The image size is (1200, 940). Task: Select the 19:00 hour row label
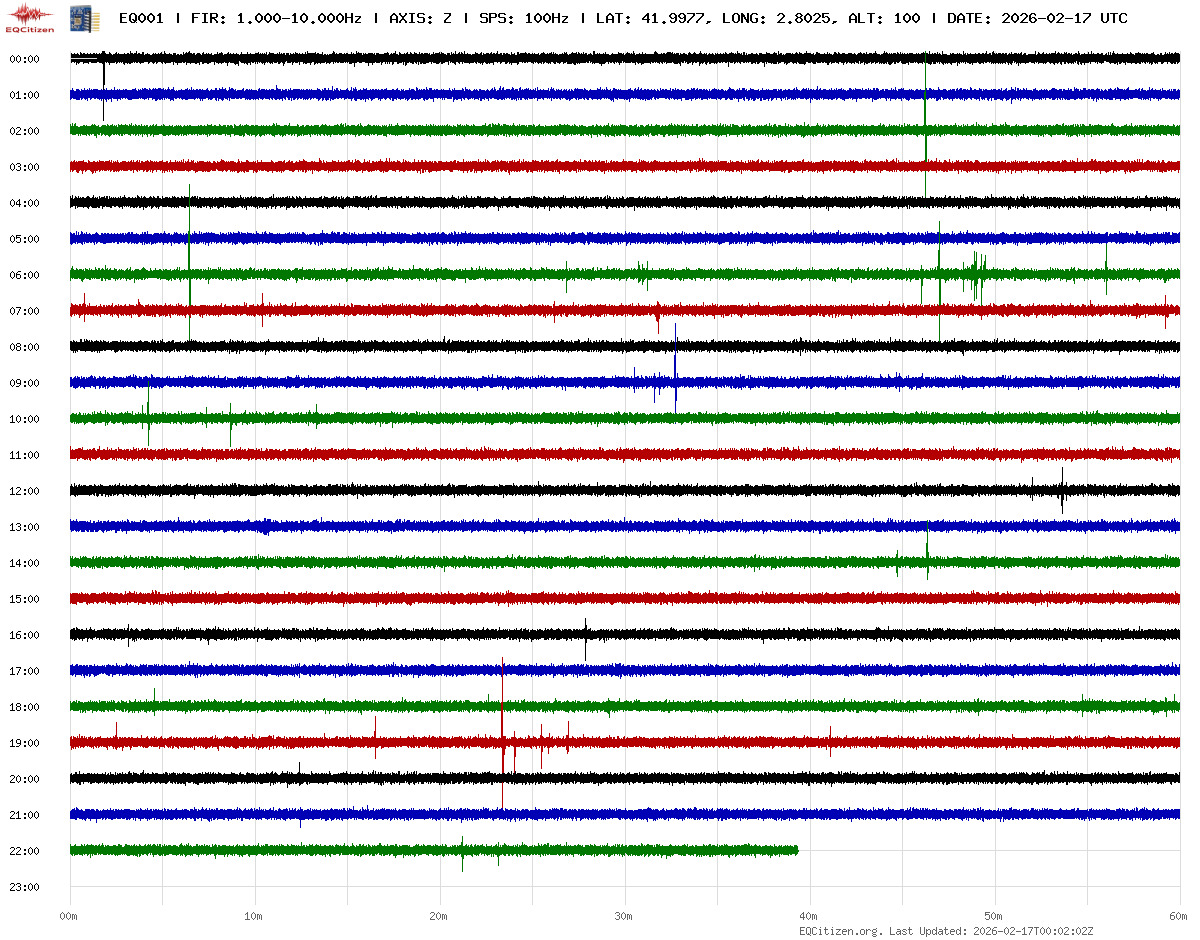point(24,743)
